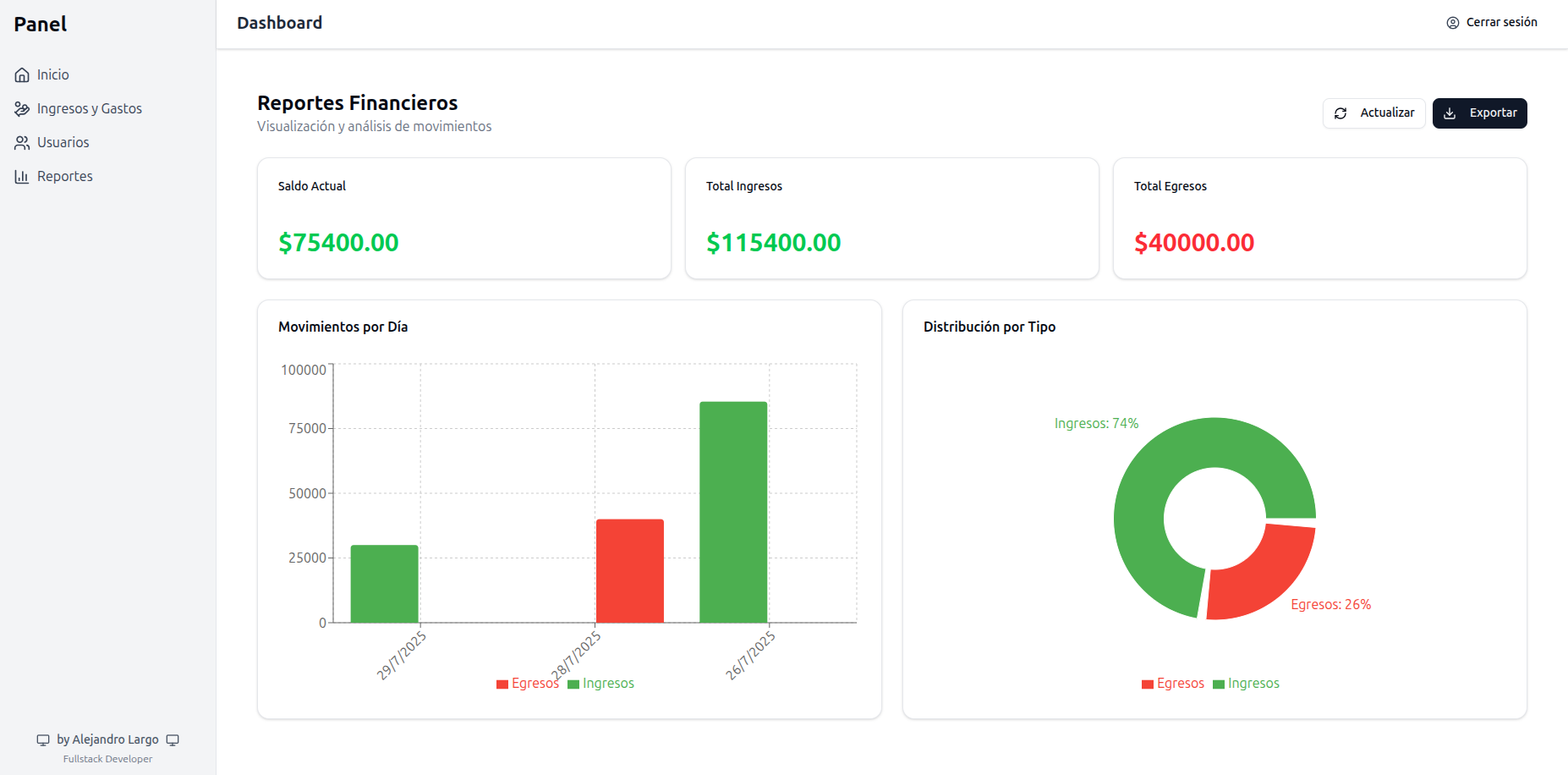Image resolution: width=1568 pixels, height=775 pixels.
Task: Click the laptop icon before 'by Alejandro Largo'
Action: [43, 739]
